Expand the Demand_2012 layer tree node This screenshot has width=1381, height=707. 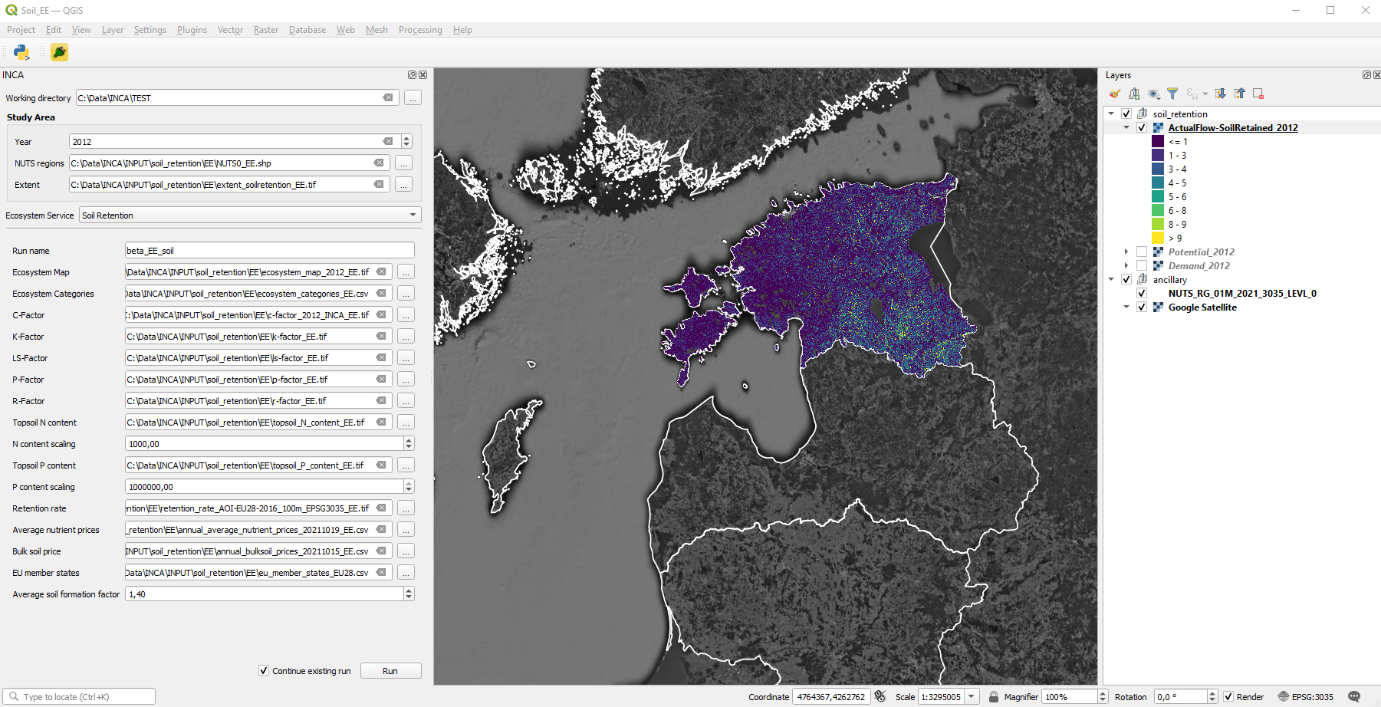[x=1127, y=266]
